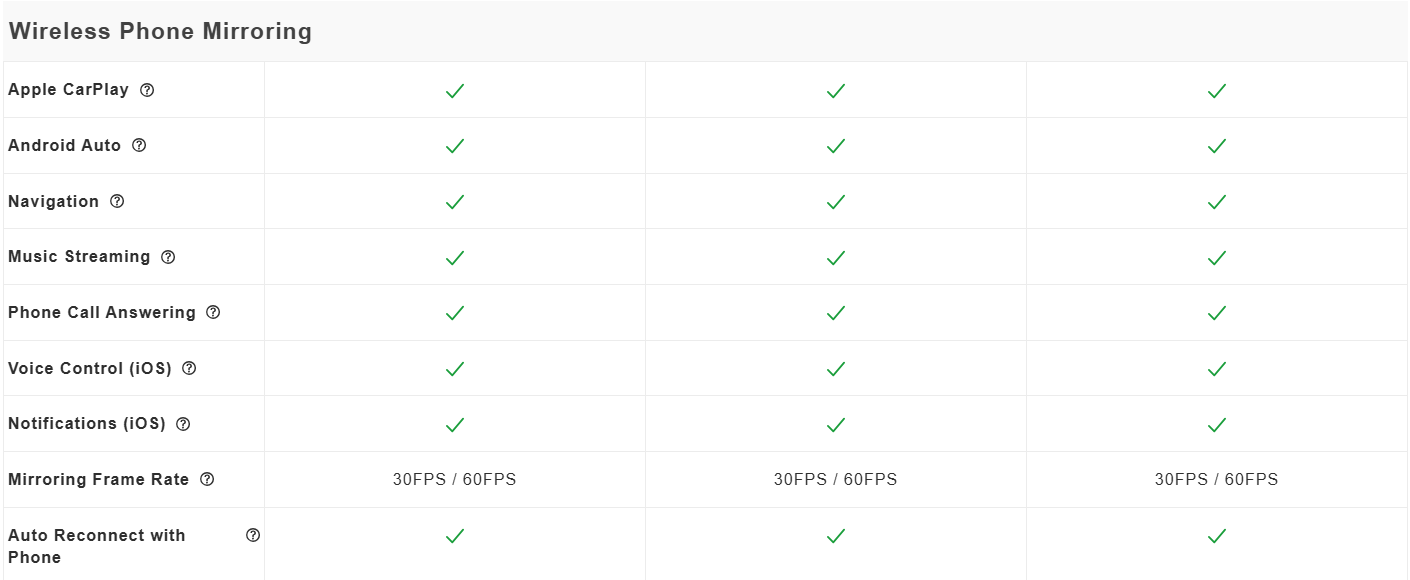Click middle column Navigation checkmark
Screen dimensions: 1410x580
836,202
